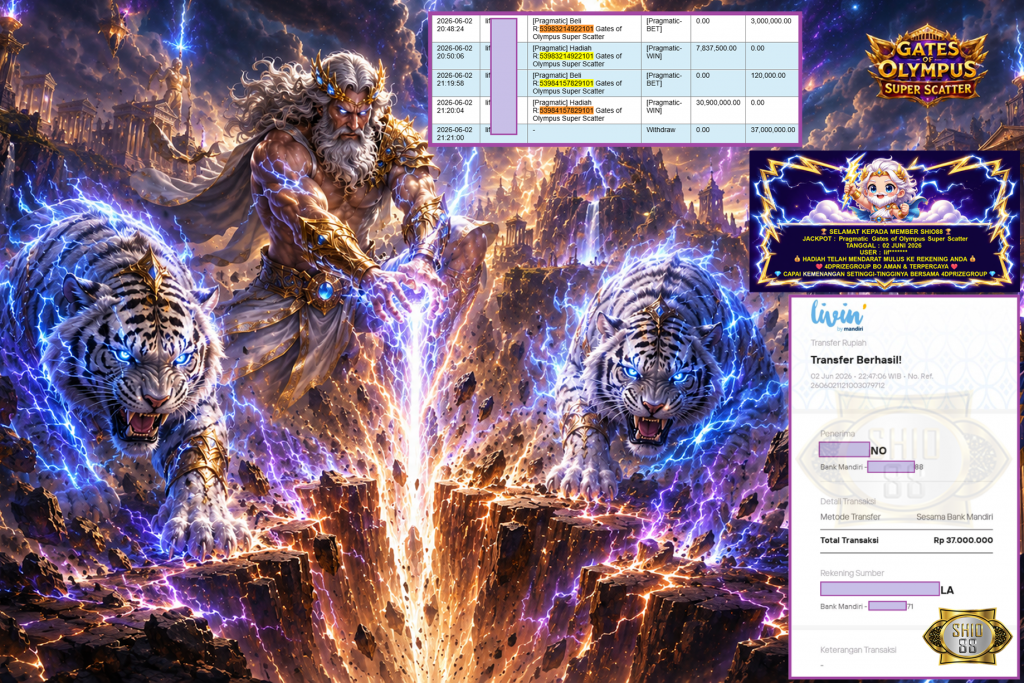
Task: Click the Metode Transfer label
Action: 850,517
